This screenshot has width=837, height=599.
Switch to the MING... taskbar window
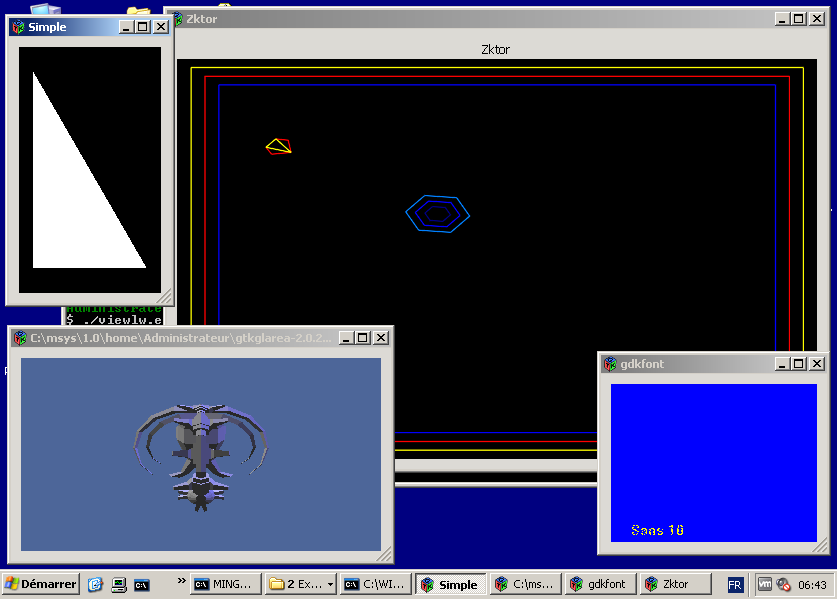click(226, 584)
